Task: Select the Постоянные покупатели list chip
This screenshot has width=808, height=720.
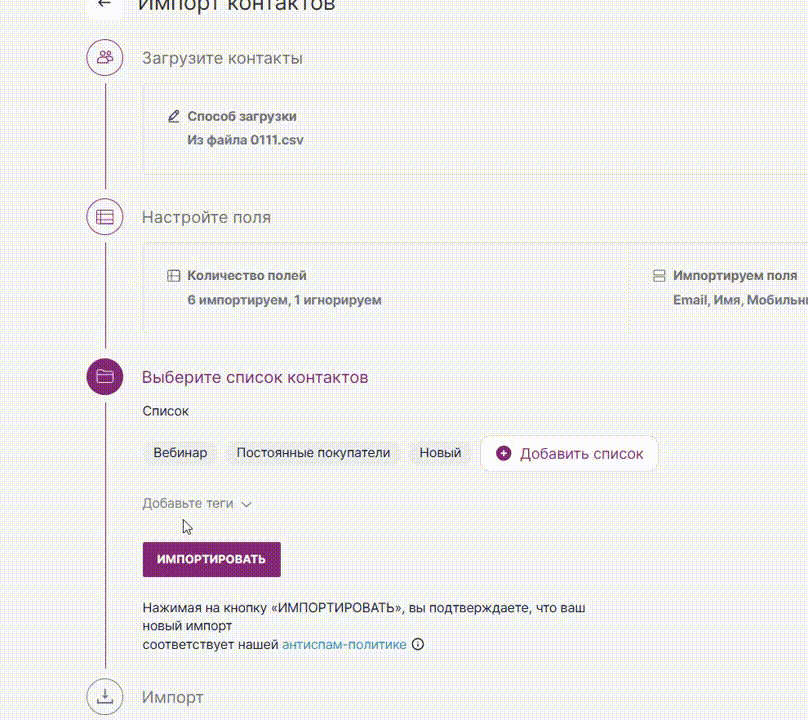Action: tap(313, 453)
